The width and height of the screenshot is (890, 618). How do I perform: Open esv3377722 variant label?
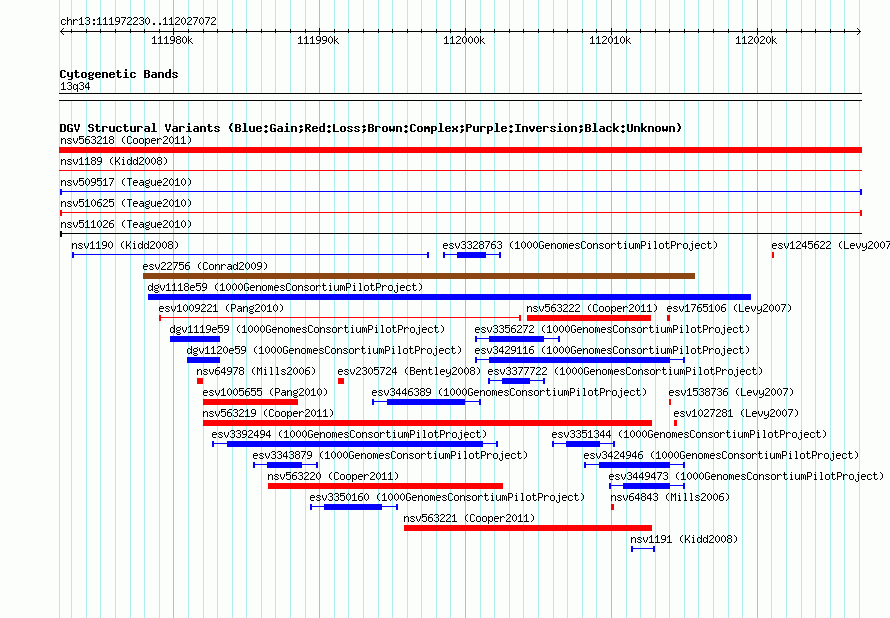pos(625,371)
